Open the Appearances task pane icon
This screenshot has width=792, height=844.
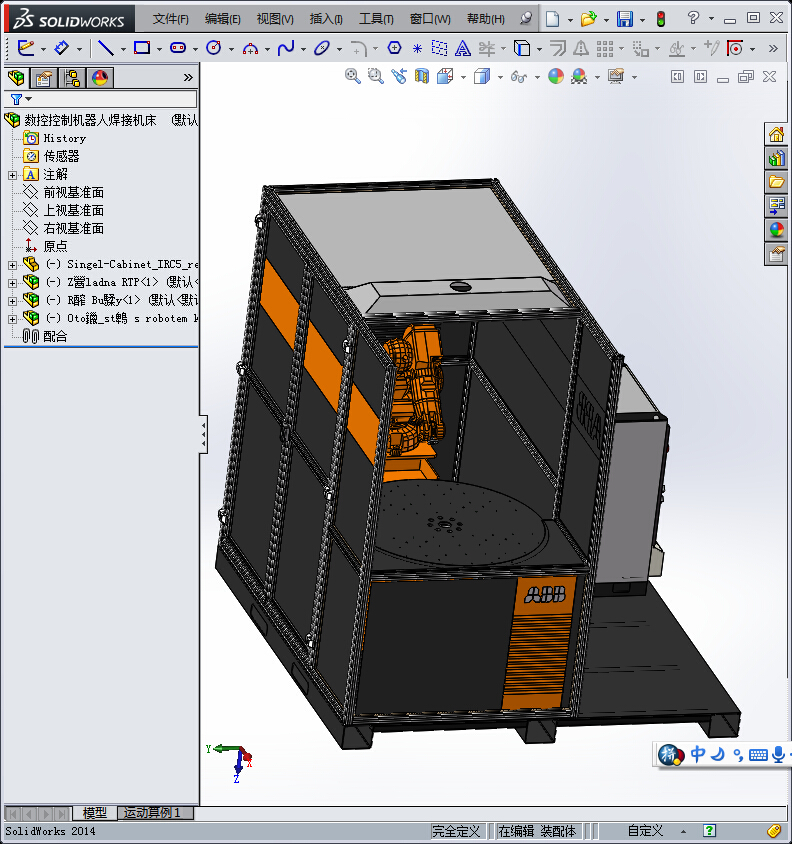click(x=776, y=230)
